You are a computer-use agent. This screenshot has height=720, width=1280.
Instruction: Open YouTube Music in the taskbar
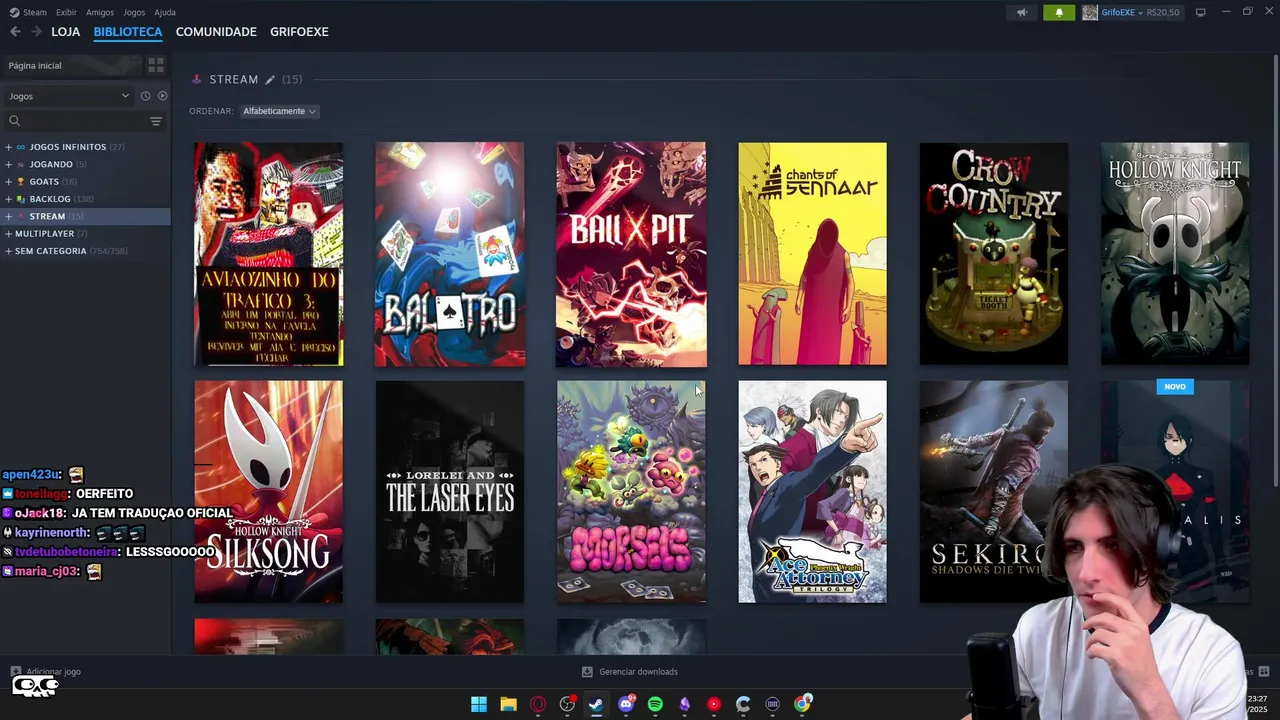[713, 704]
